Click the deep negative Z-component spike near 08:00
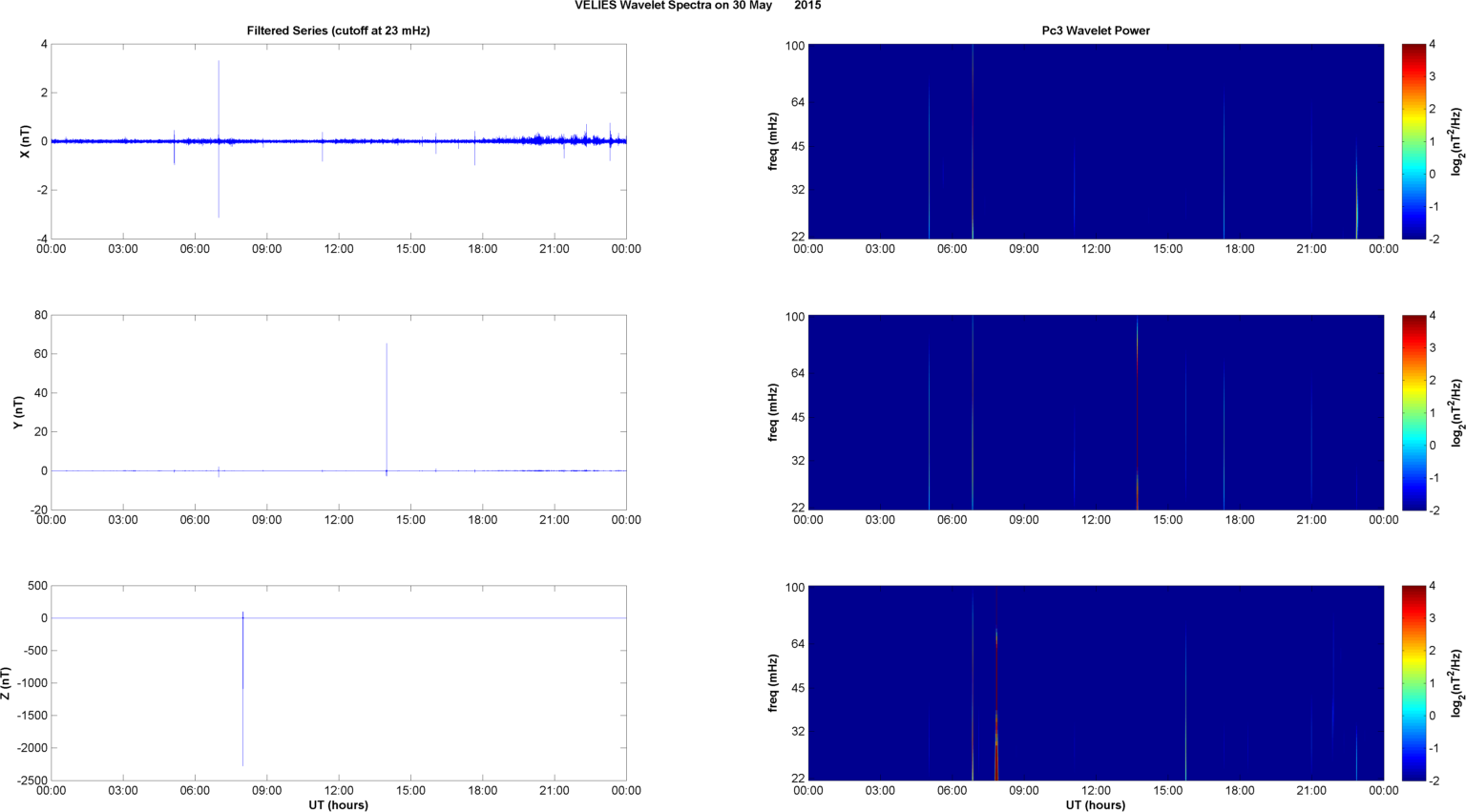The width and height of the screenshot is (1466, 812). 242,689
